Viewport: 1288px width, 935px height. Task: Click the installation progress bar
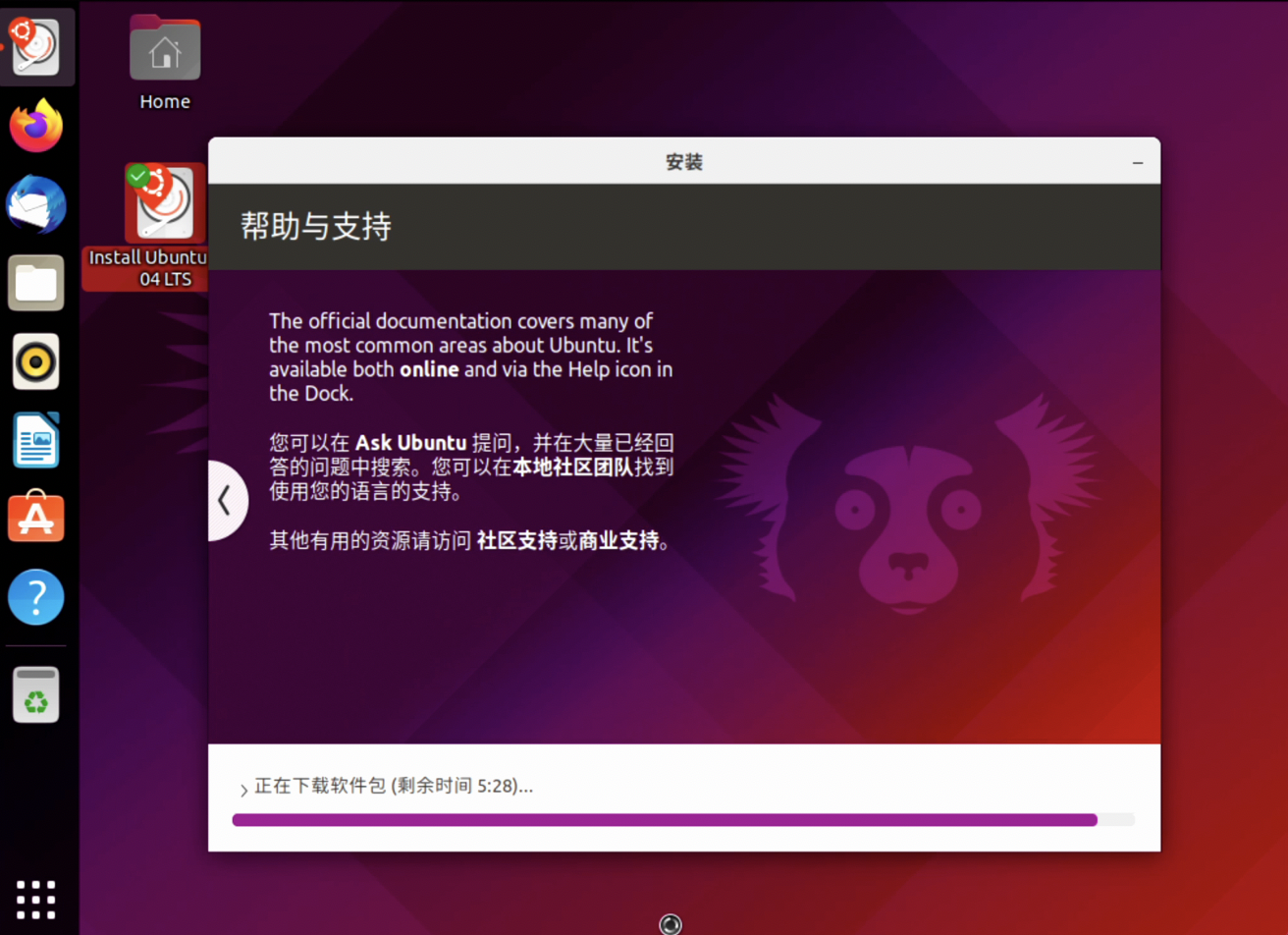click(683, 820)
